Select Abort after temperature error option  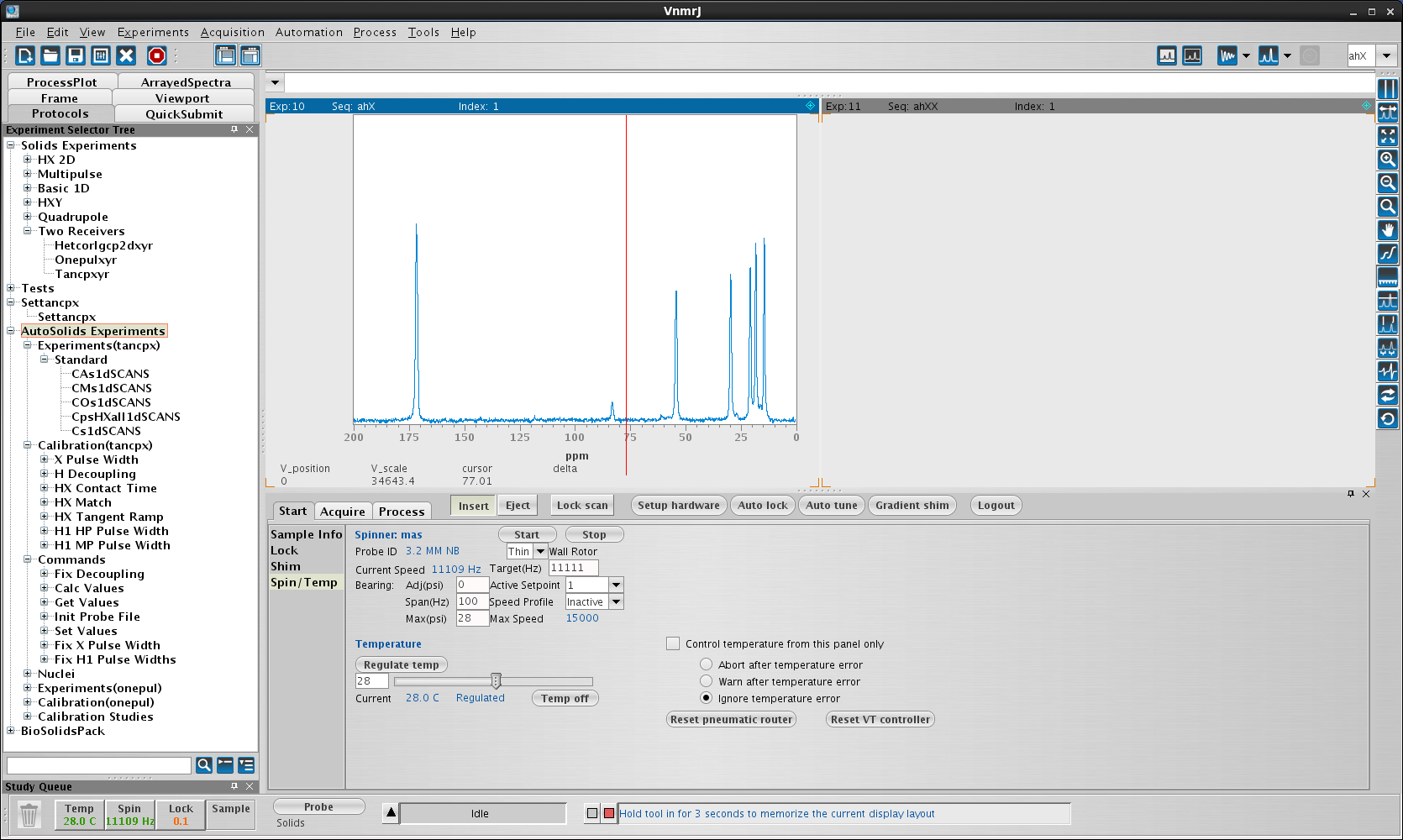point(707,664)
